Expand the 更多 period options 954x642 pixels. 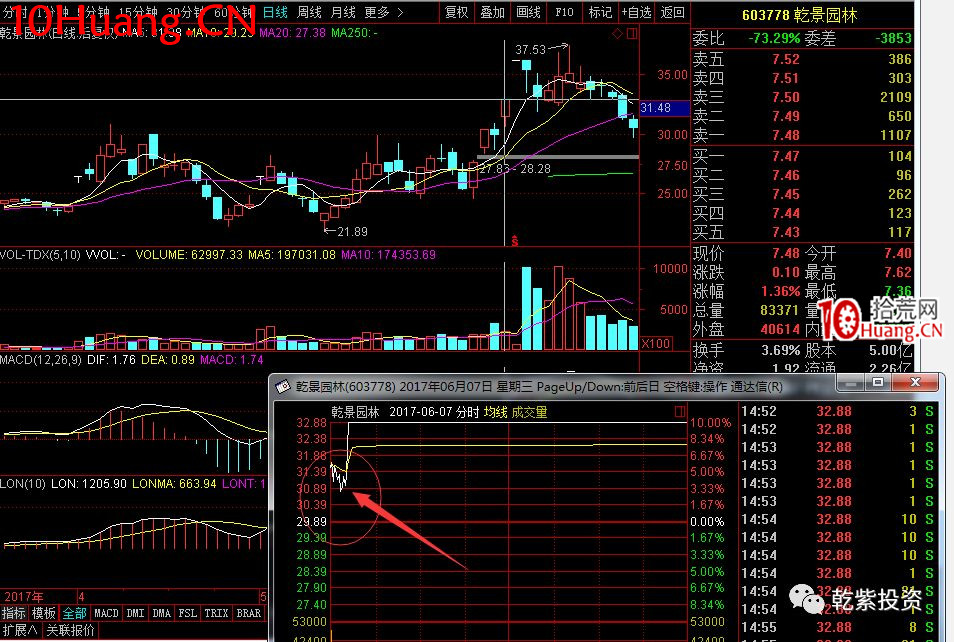(383, 12)
